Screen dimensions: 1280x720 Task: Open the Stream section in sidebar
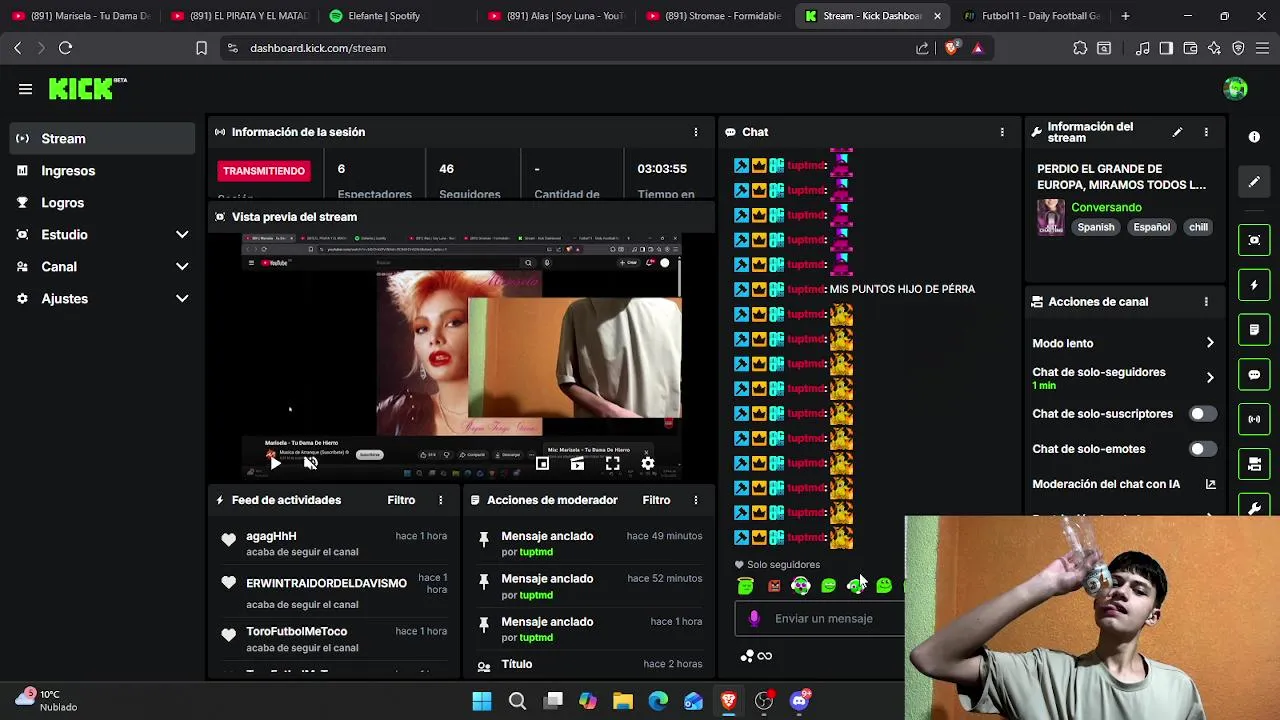[102, 138]
